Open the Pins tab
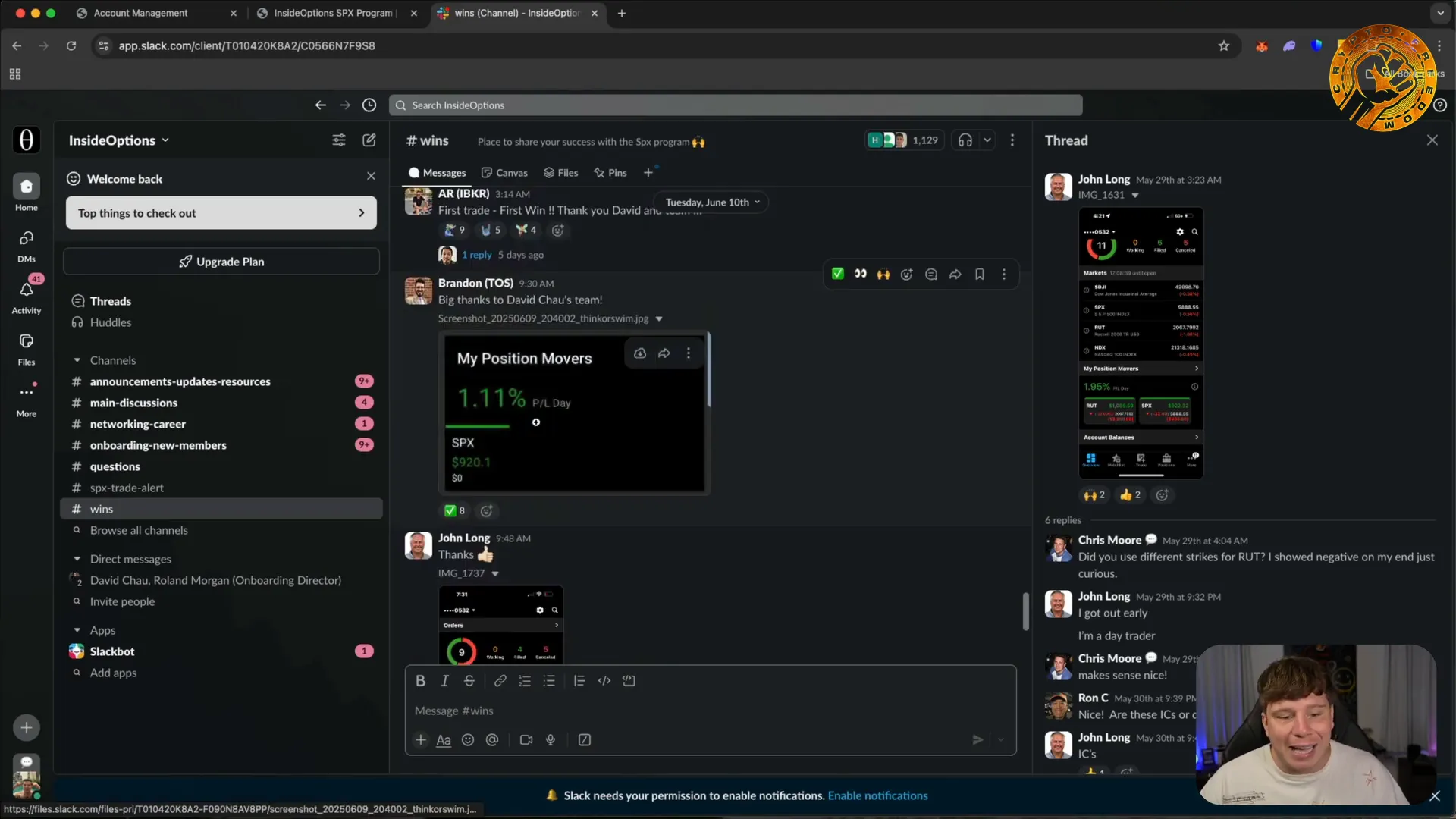Image resolution: width=1456 pixels, height=819 pixels. coord(610,173)
